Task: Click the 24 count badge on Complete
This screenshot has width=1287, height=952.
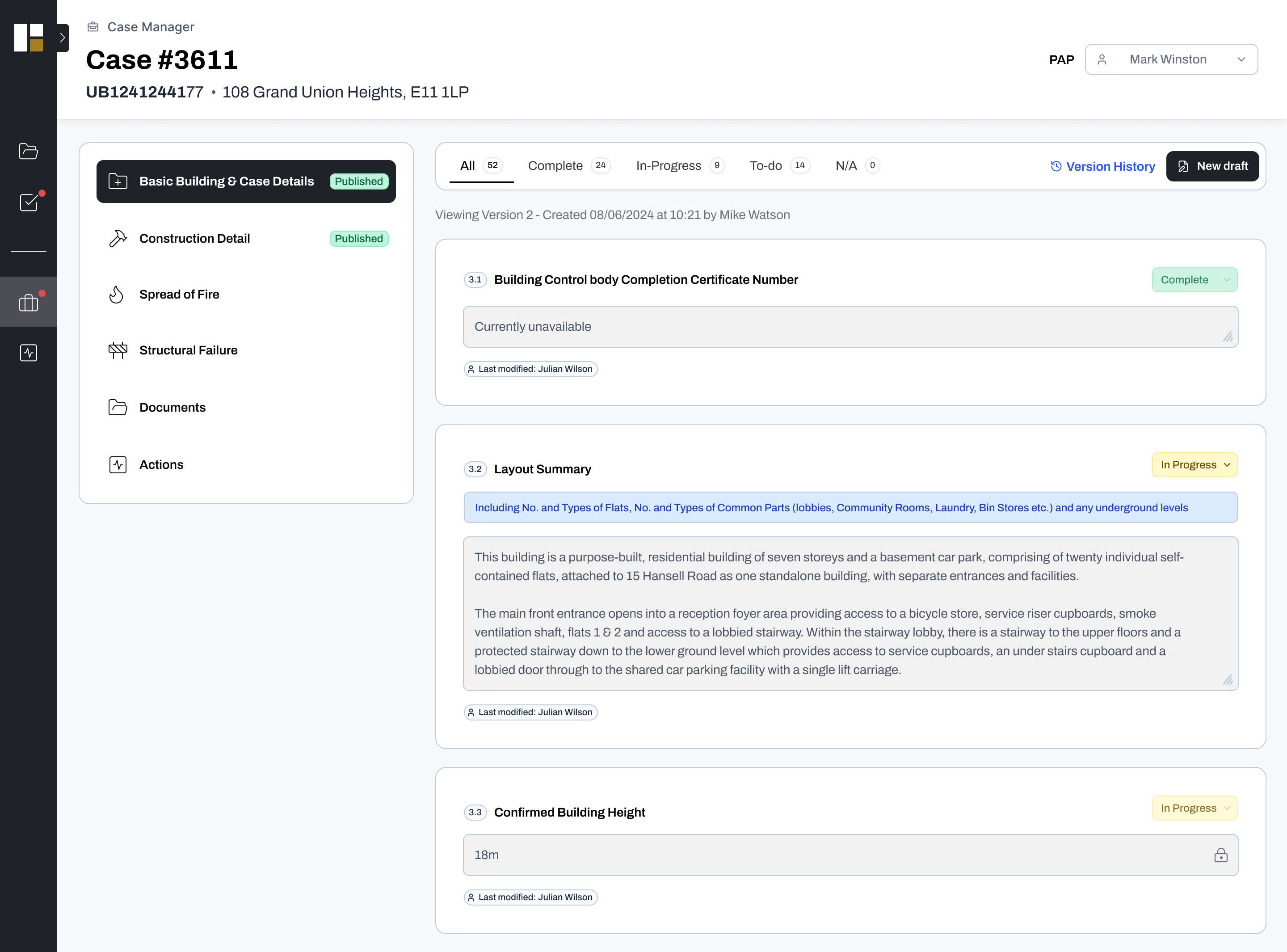Action: 601,165
